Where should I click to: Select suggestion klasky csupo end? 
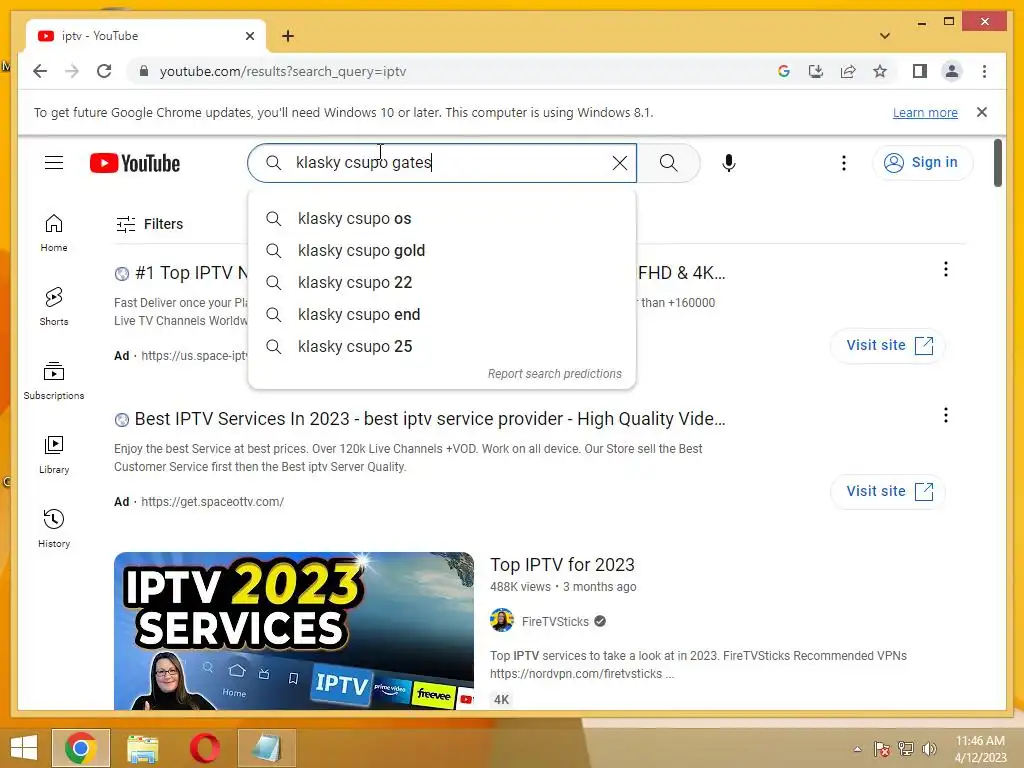pyautogui.click(x=441, y=314)
